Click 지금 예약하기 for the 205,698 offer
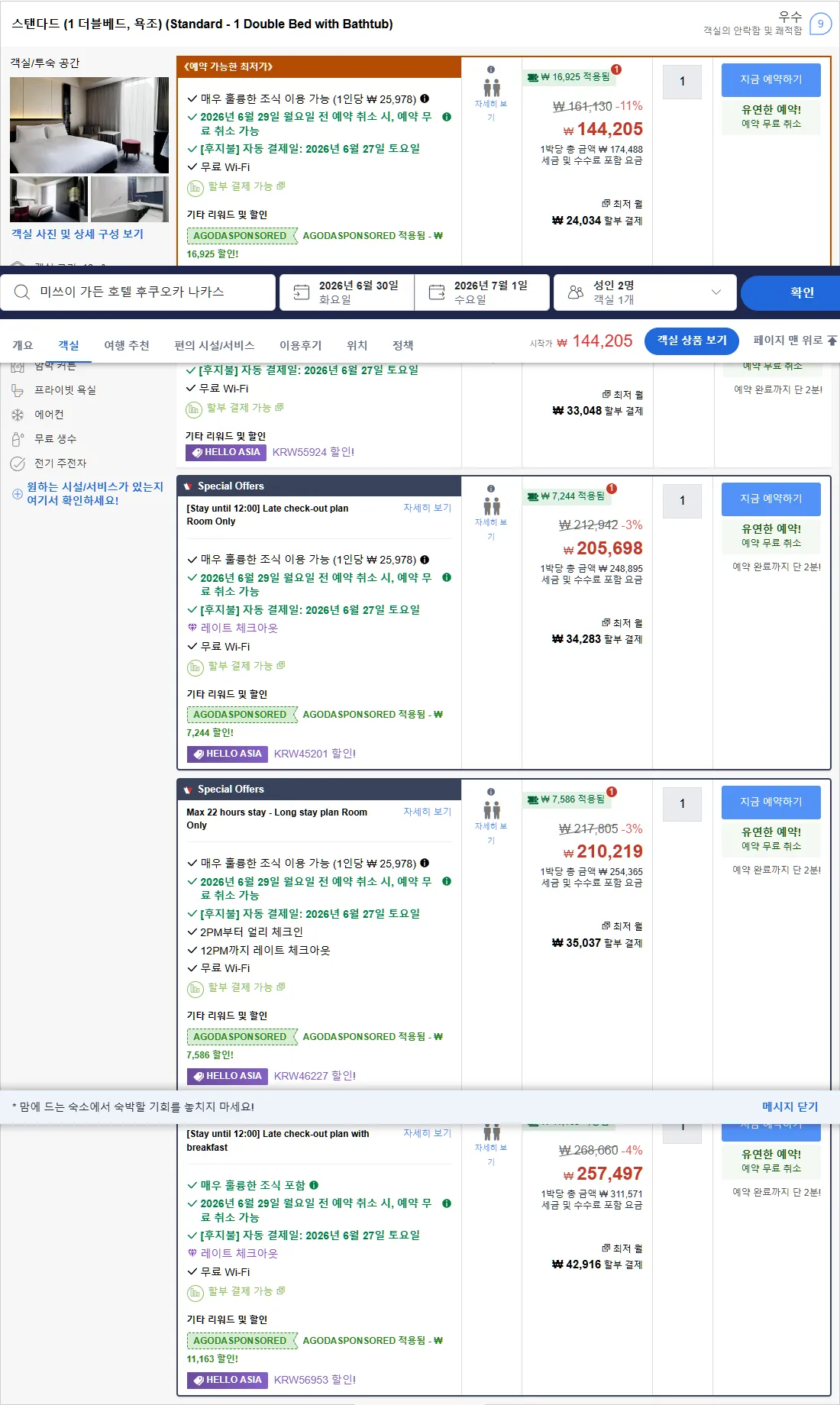The image size is (840, 1405). tap(771, 499)
